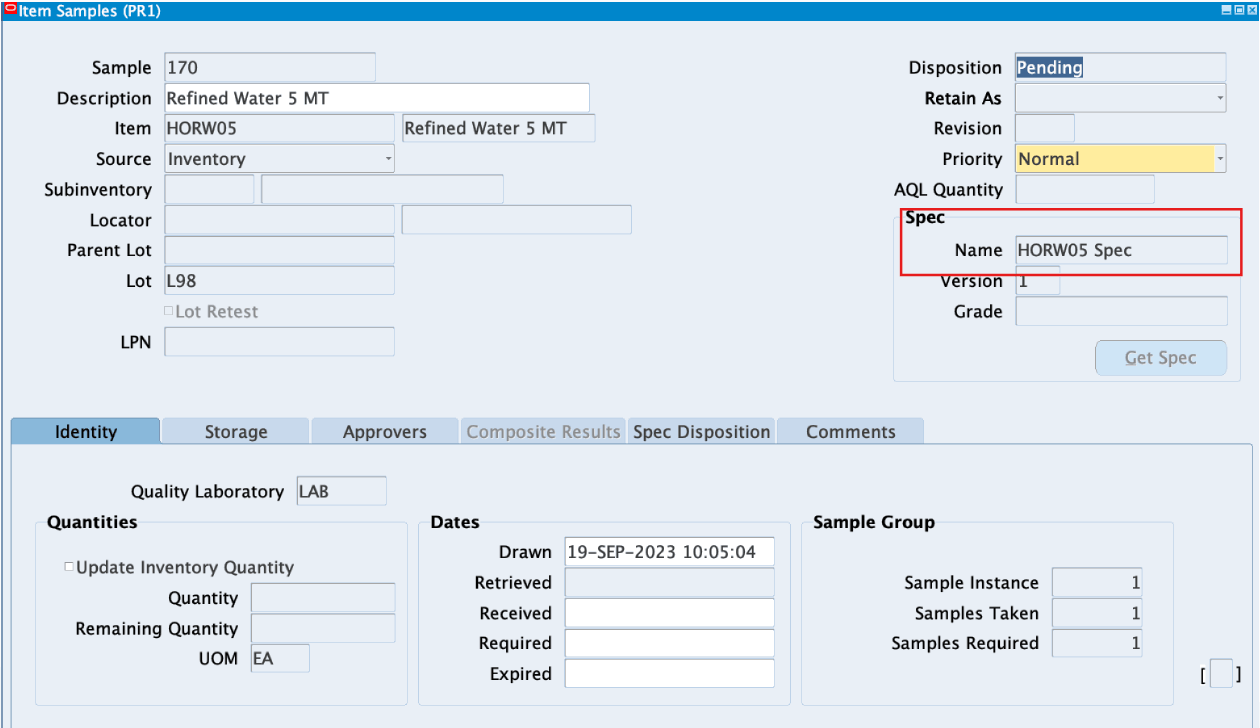1260x728 pixels.
Task: Click the descriptive flexfield bracket box
Action: tap(1221, 675)
